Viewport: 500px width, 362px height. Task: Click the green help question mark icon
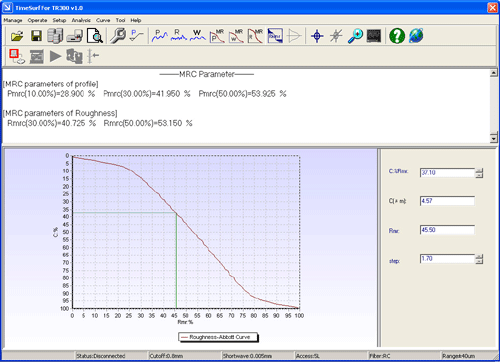(x=397, y=36)
